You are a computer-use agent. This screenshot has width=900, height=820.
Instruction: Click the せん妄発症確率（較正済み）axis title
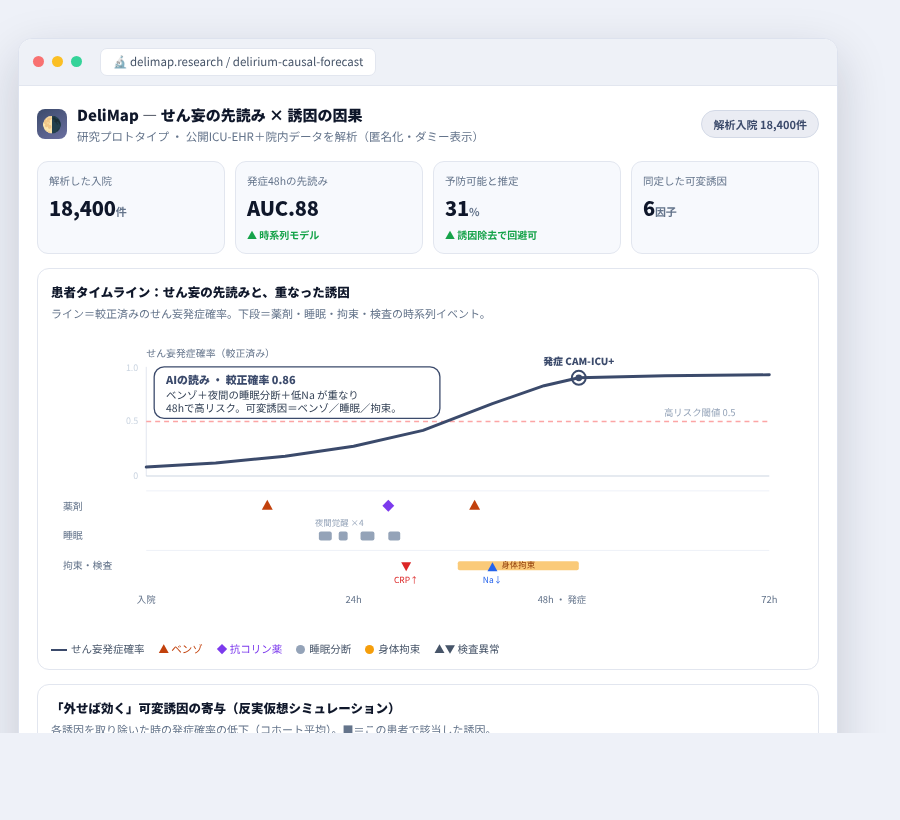208,353
